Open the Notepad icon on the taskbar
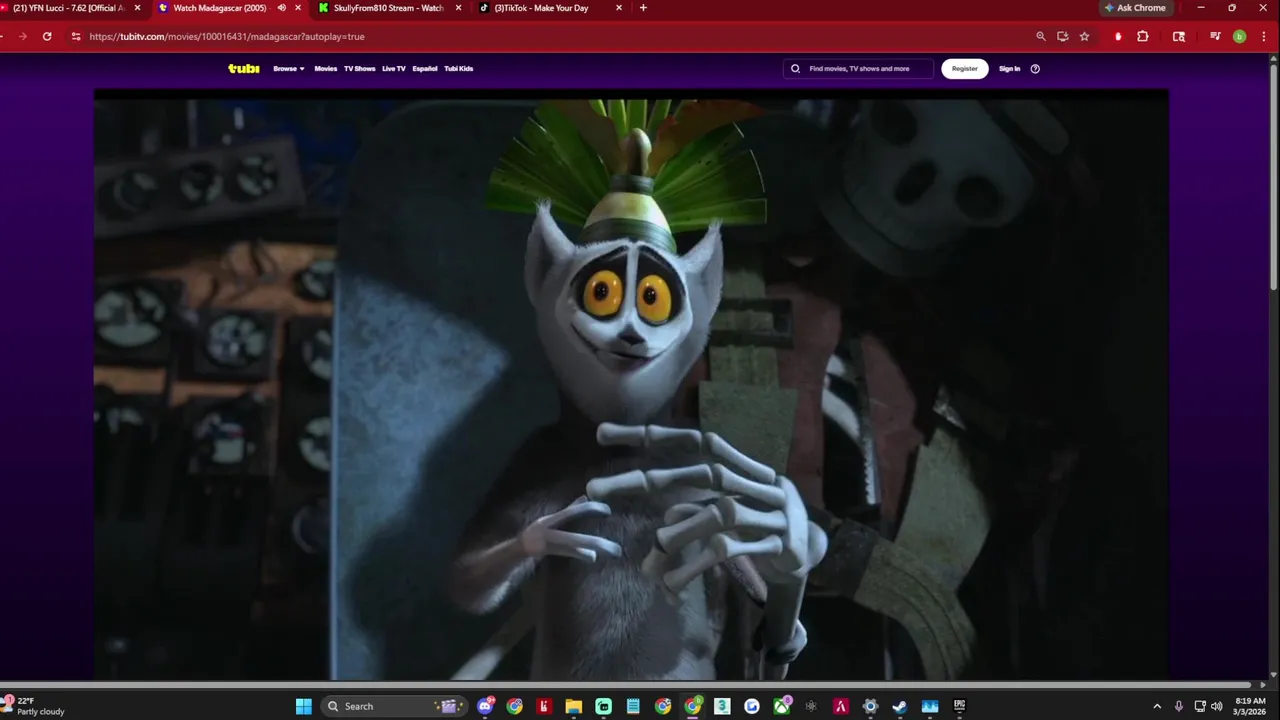1280x720 pixels. pyautogui.click(x=633, y=706)
